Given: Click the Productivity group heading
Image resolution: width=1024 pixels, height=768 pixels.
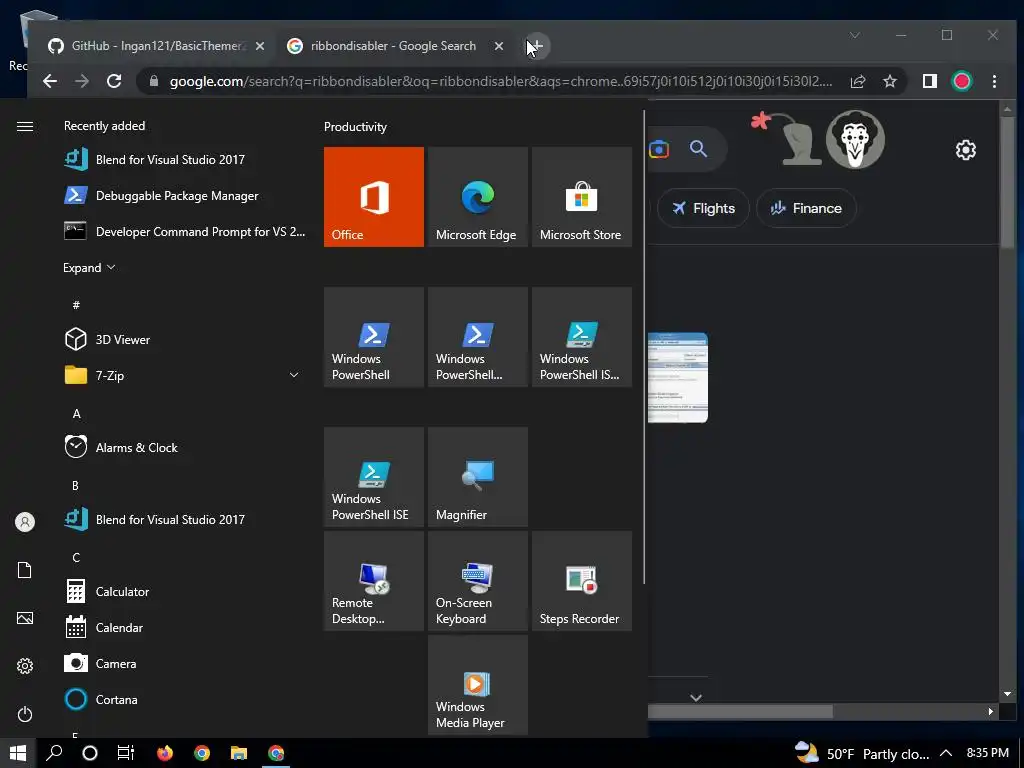Looking at the screenshot, I should [355, 127].
